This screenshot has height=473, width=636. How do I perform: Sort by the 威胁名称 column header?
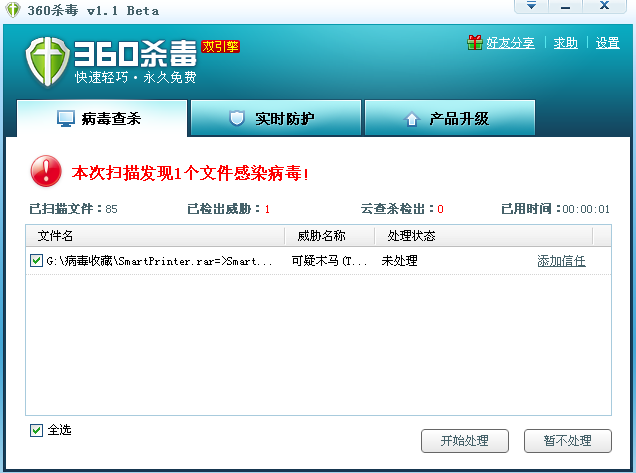pyautogui.click(x=330, y=236)
